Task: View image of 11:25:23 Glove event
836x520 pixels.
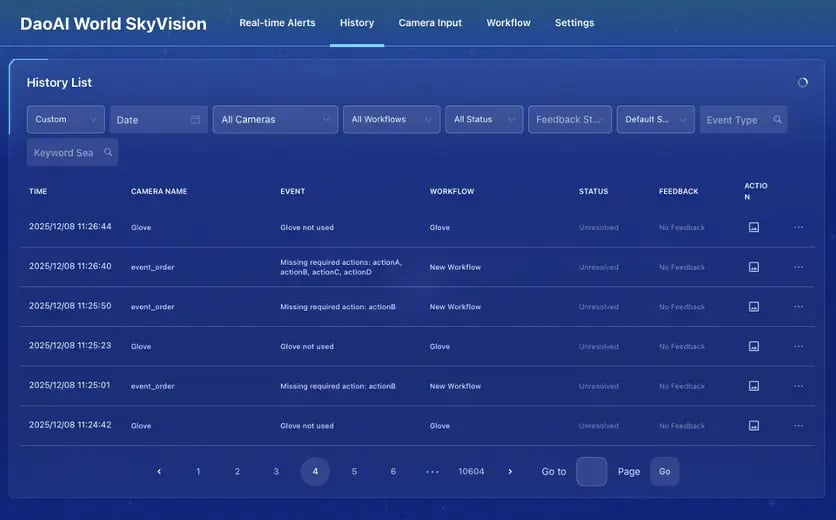Action: point(754,346)
